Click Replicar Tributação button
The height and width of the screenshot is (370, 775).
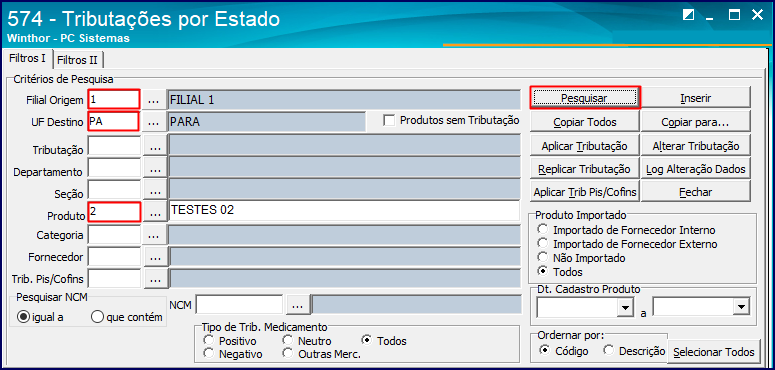click(x=585, y=169)
